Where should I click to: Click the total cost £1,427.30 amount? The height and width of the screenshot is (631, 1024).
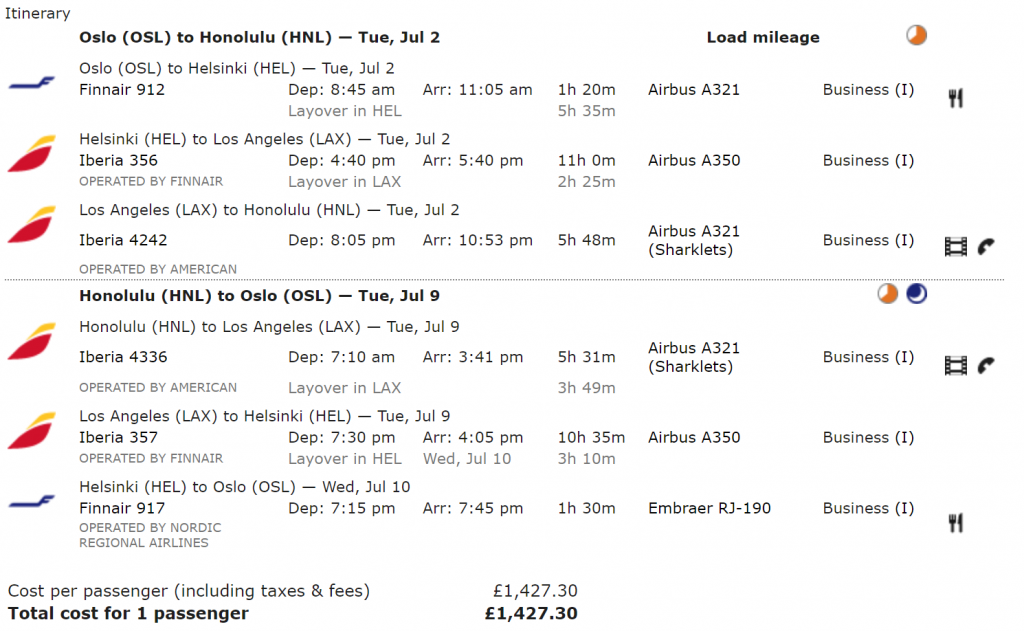[531, 613]
